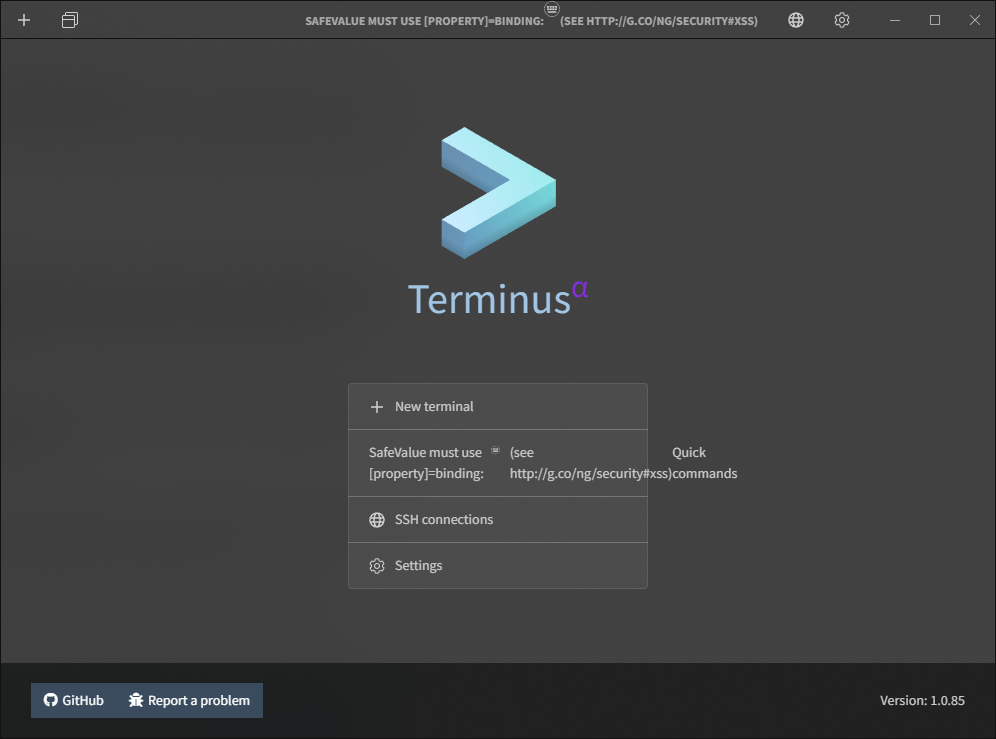Open Quick commands
The height and width of the screenshot is (739, 996).
688,462
